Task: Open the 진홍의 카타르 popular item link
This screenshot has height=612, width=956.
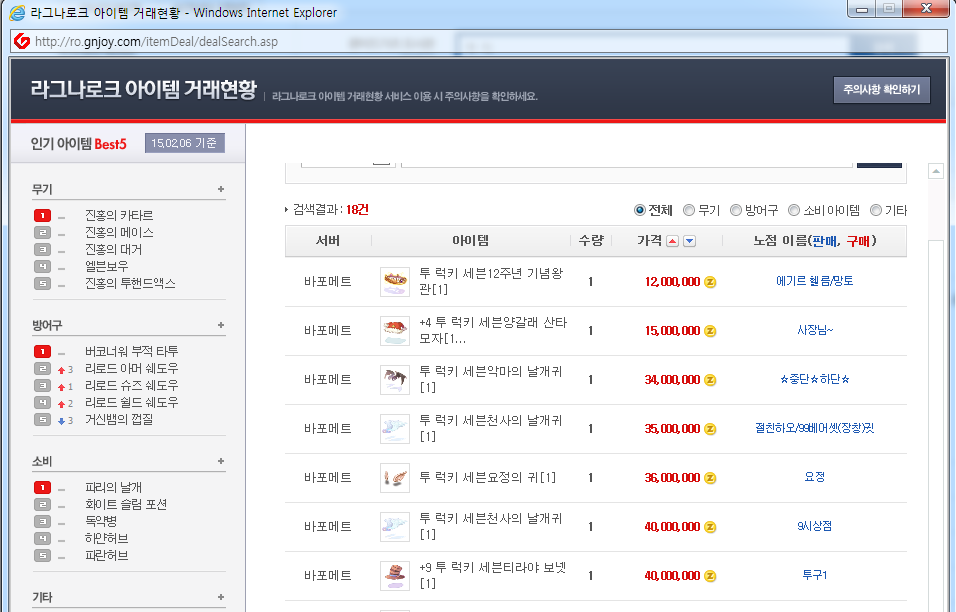Action: coord(119,215)
